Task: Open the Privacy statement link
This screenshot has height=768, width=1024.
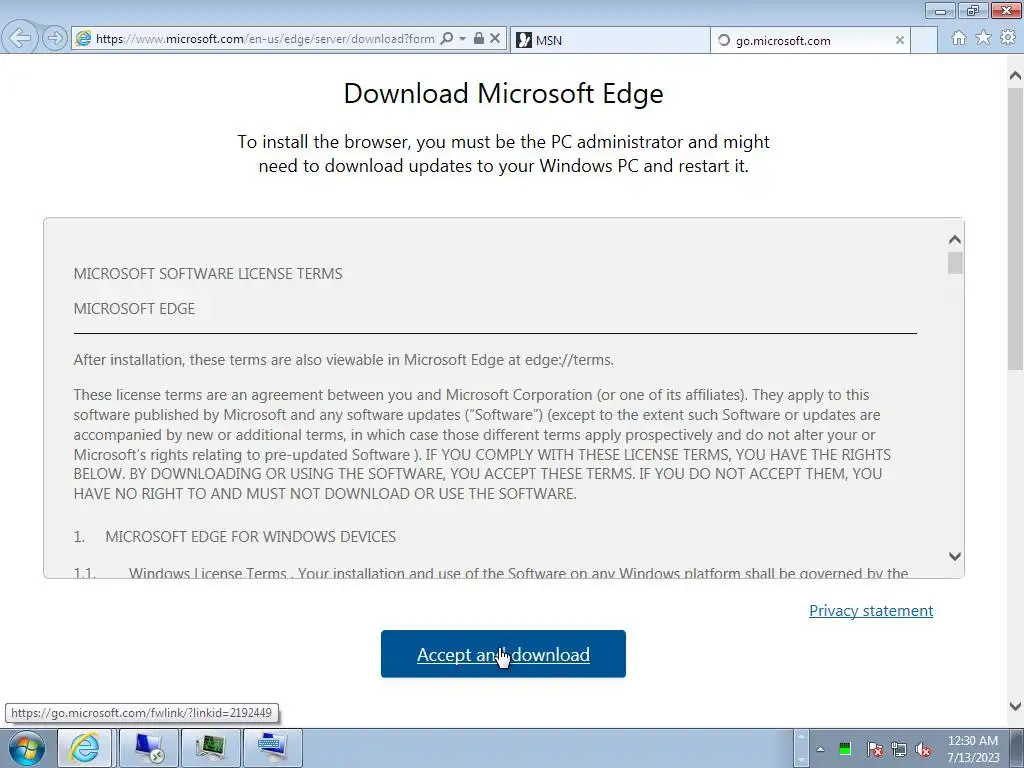Action: click(x=871, y=611)
